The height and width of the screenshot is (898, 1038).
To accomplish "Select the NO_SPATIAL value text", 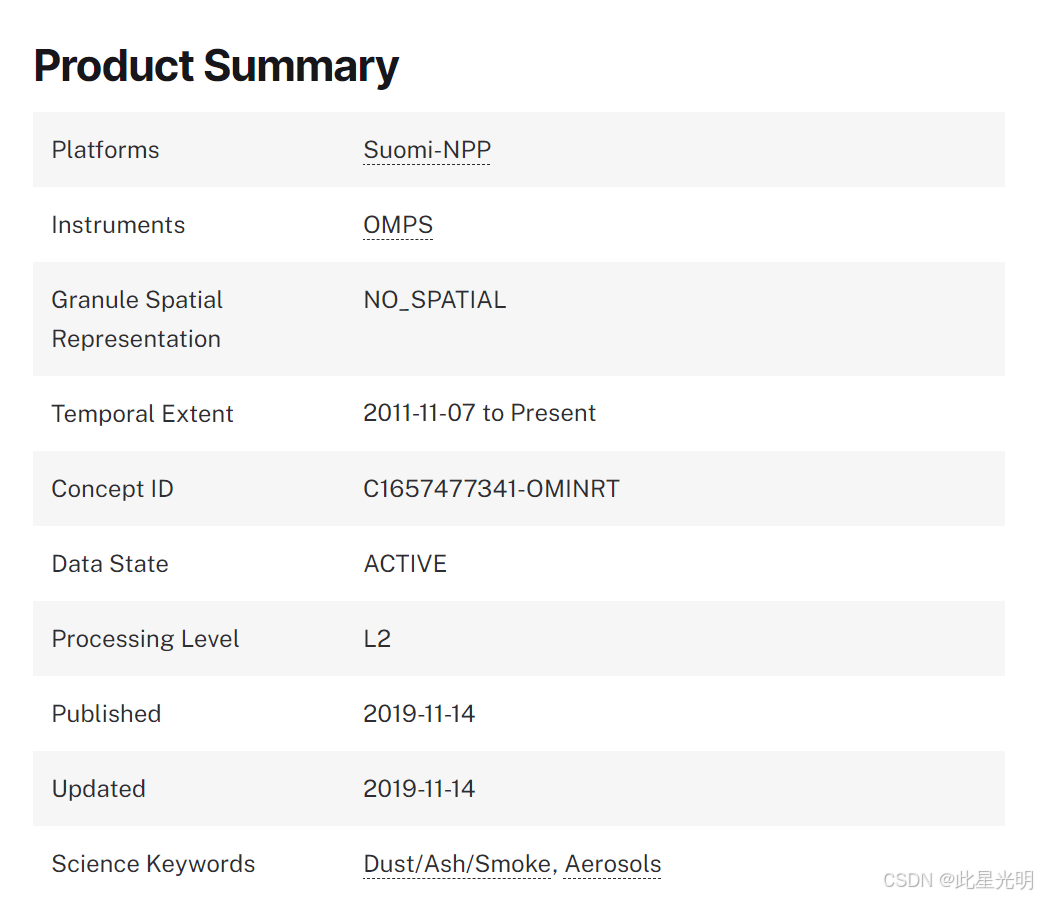I will [434, 300].
